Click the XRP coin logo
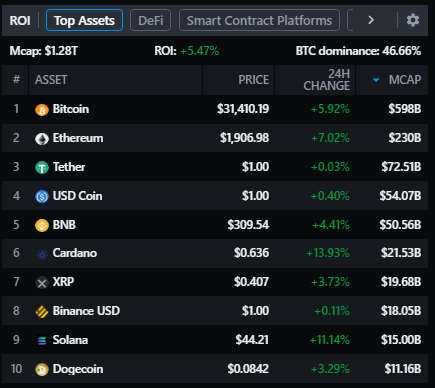 42,283
